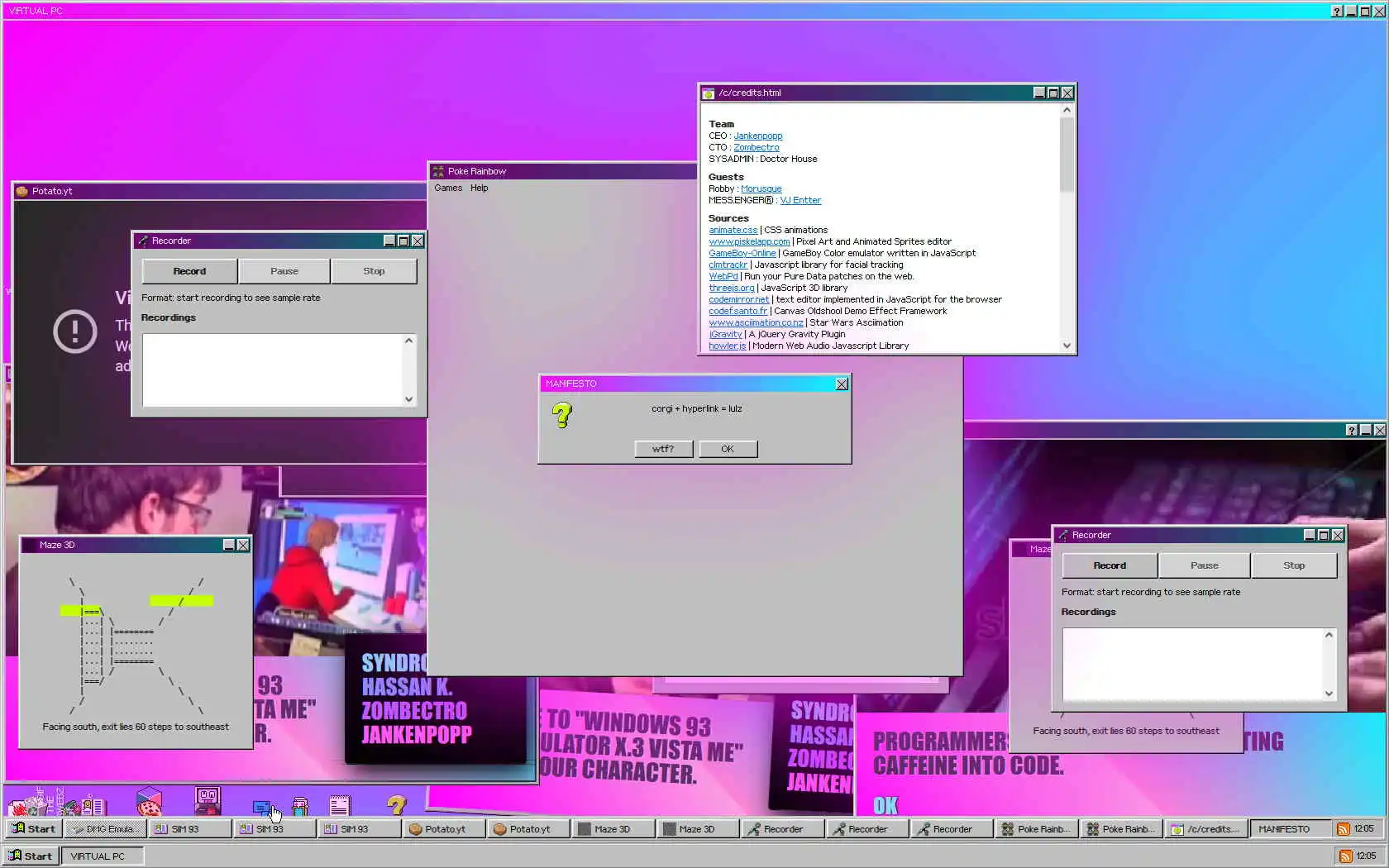Click the /c/credits taskbar button
This screenshot has height=868, width=1389.
pyautogui.click(x=1206, y=829)
